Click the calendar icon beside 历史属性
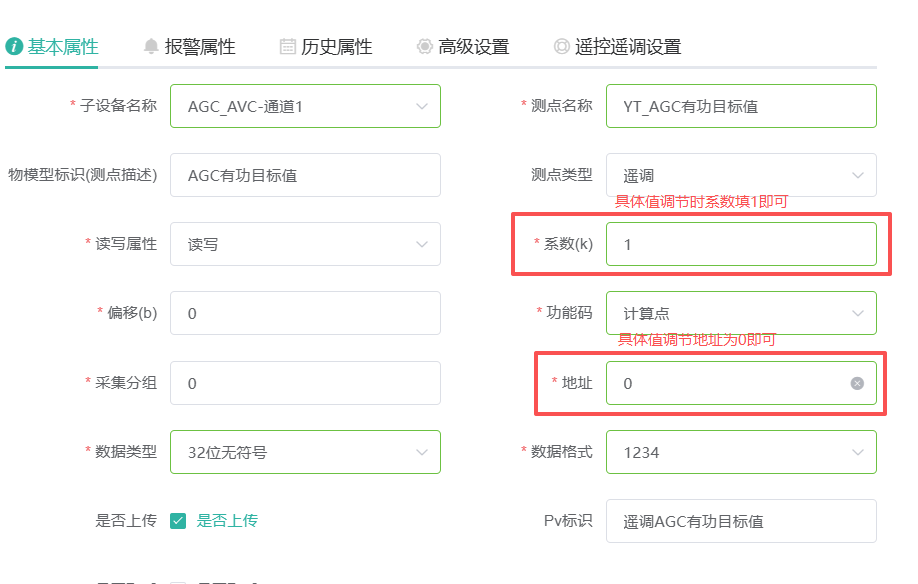 pyautogui.click(x=288, y=47)
